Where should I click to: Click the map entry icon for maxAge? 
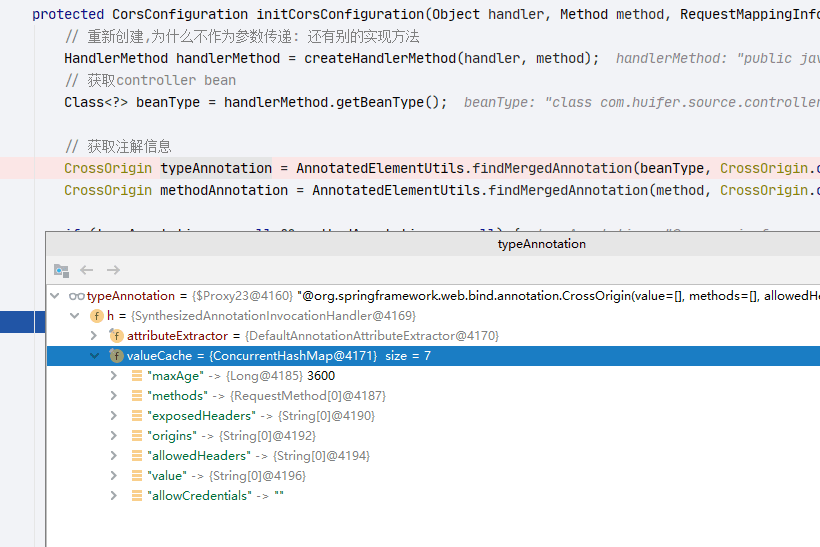coord(137,375)
